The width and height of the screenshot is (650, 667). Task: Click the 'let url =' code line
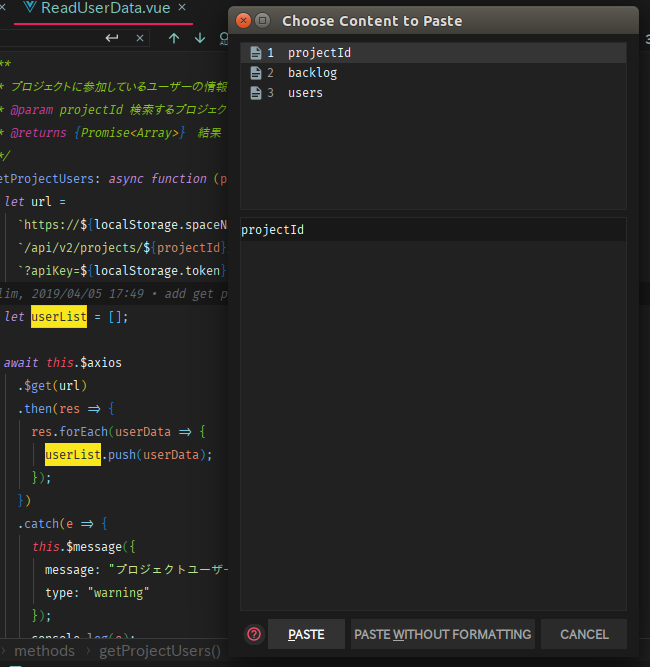coord(35,201)
